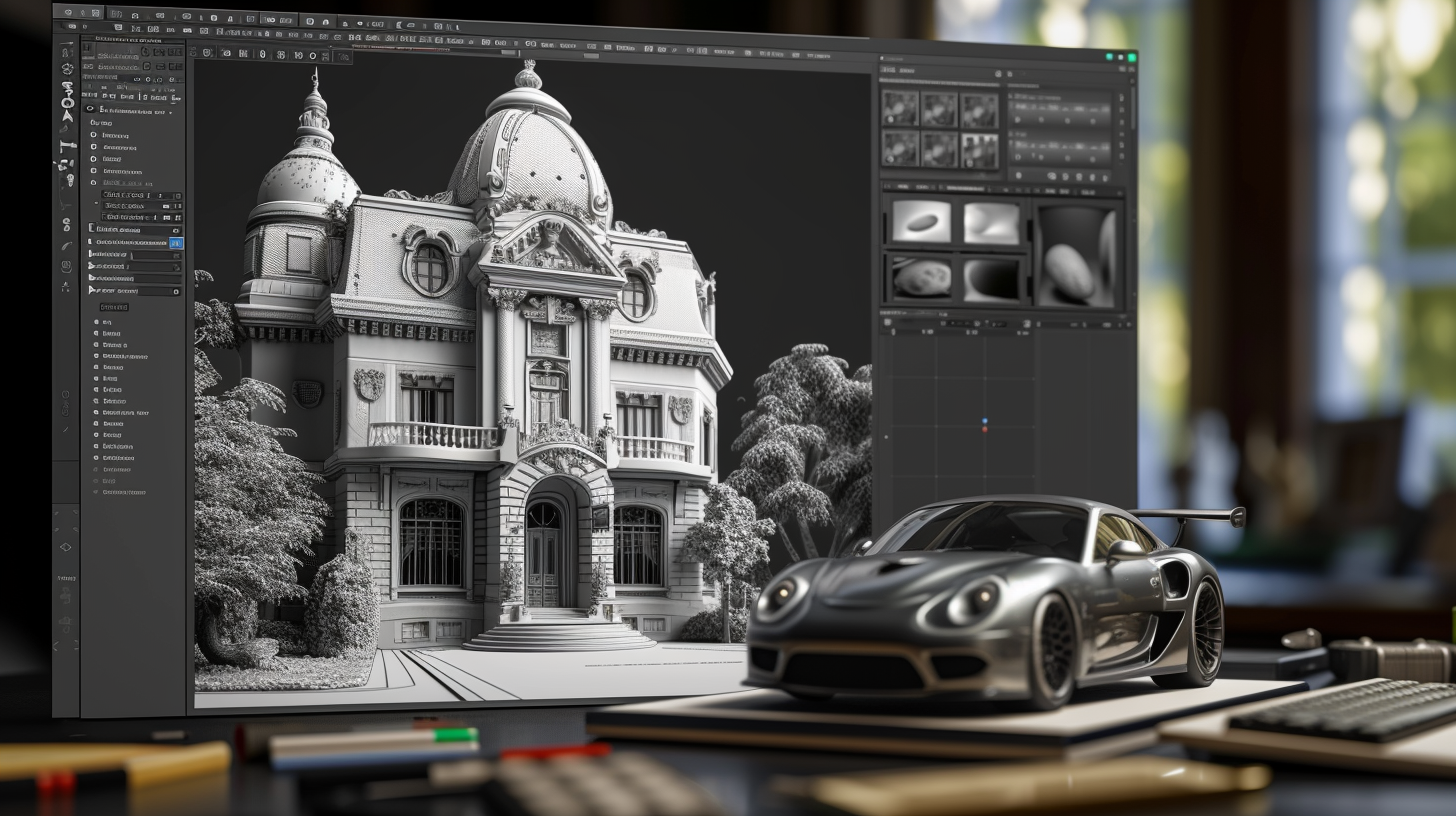Select the first thumbnail in the image grid
The height and width of the screenshot is (816, 1456).
(899, 109)
